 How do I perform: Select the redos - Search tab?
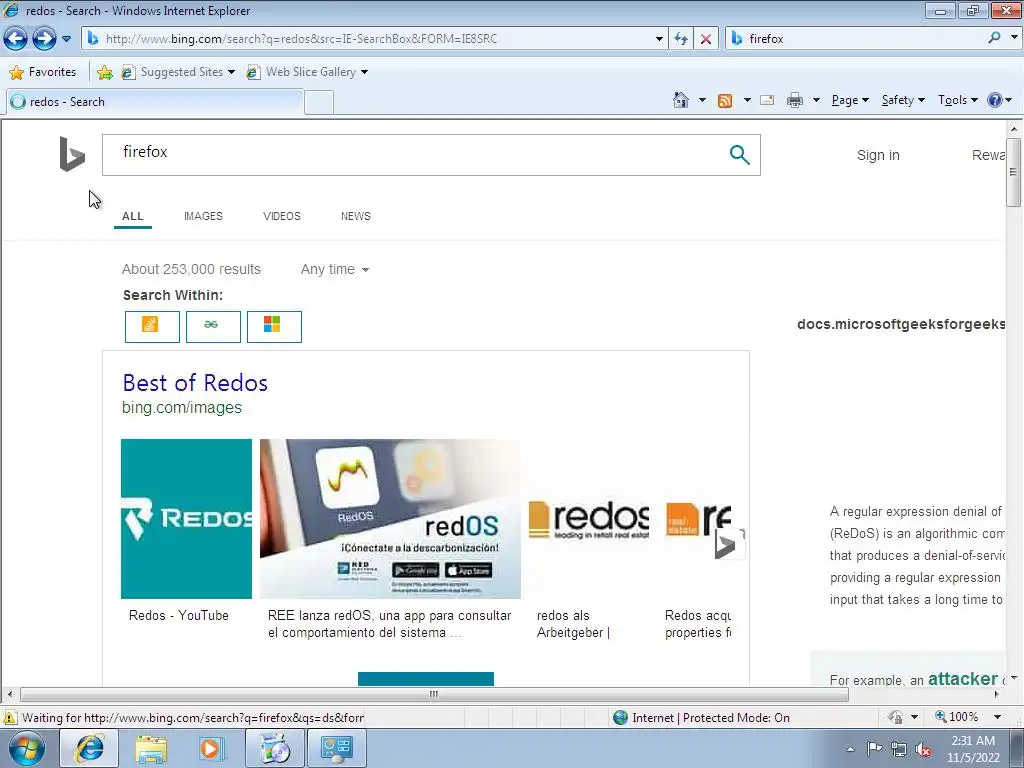(x=155, y=102)
